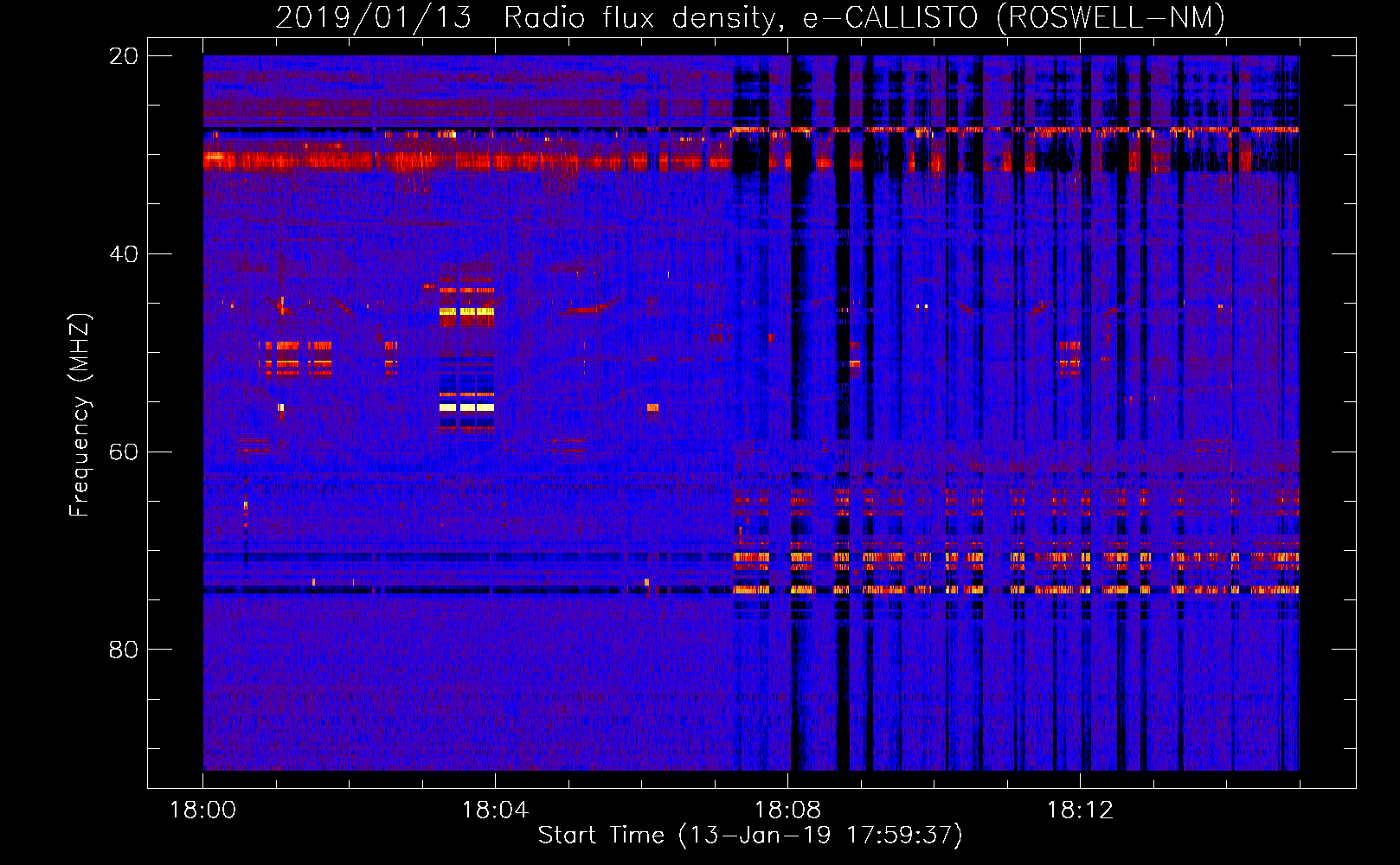Click the "Start Time (13-Jan-19 17:59:37)" label
The image size is (1400, 865).
[750, 836]
